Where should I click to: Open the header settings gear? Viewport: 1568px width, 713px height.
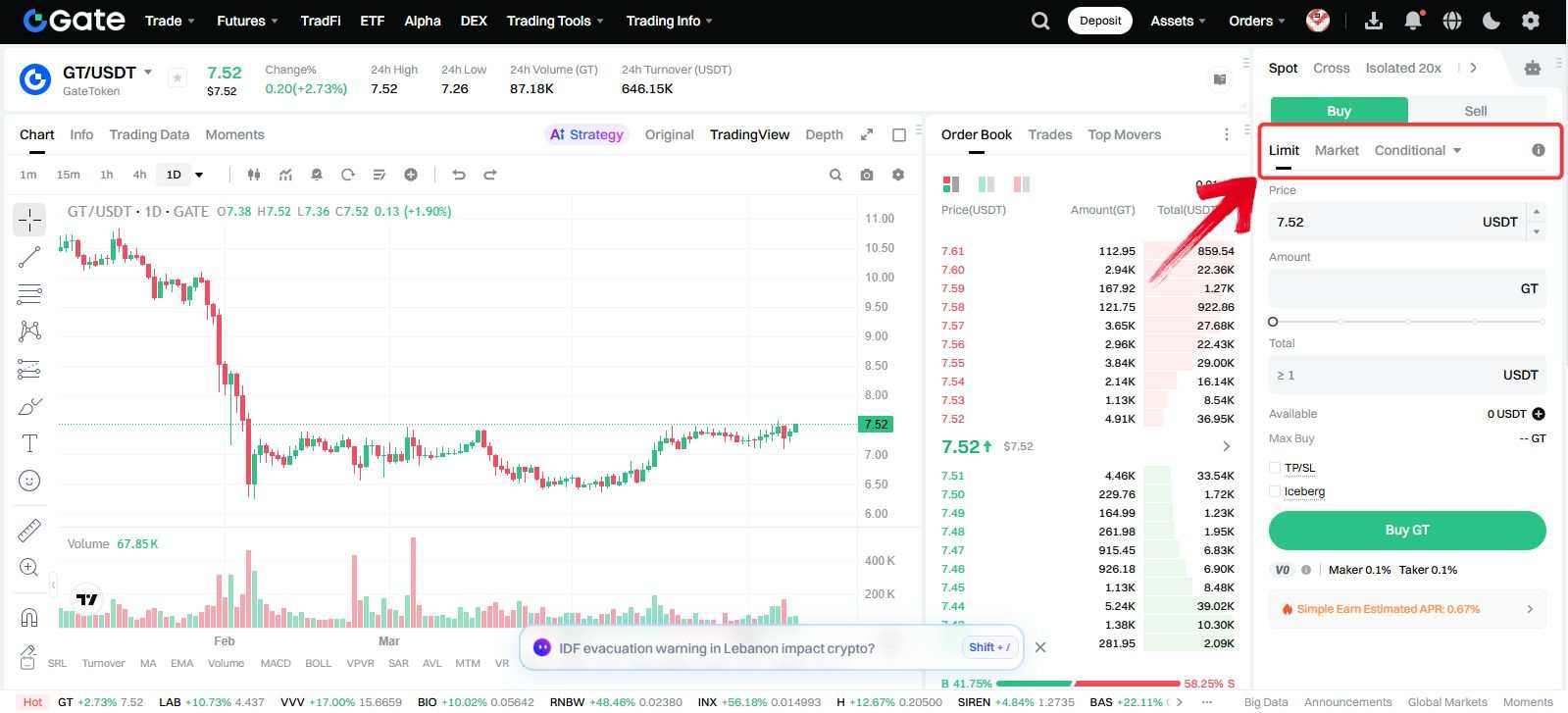click(x=1531, y=21)
